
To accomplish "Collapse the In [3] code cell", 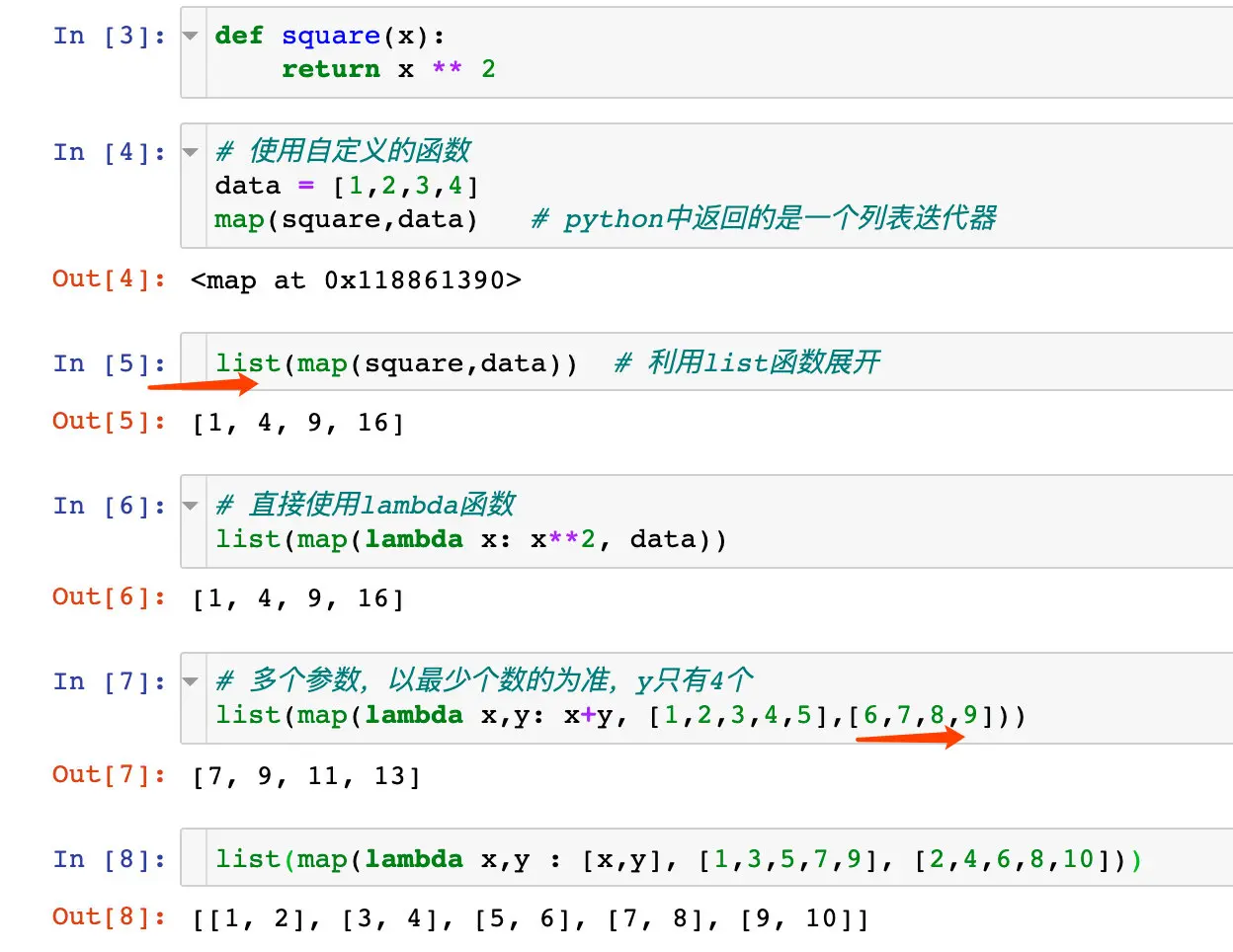I will point(191,37).
